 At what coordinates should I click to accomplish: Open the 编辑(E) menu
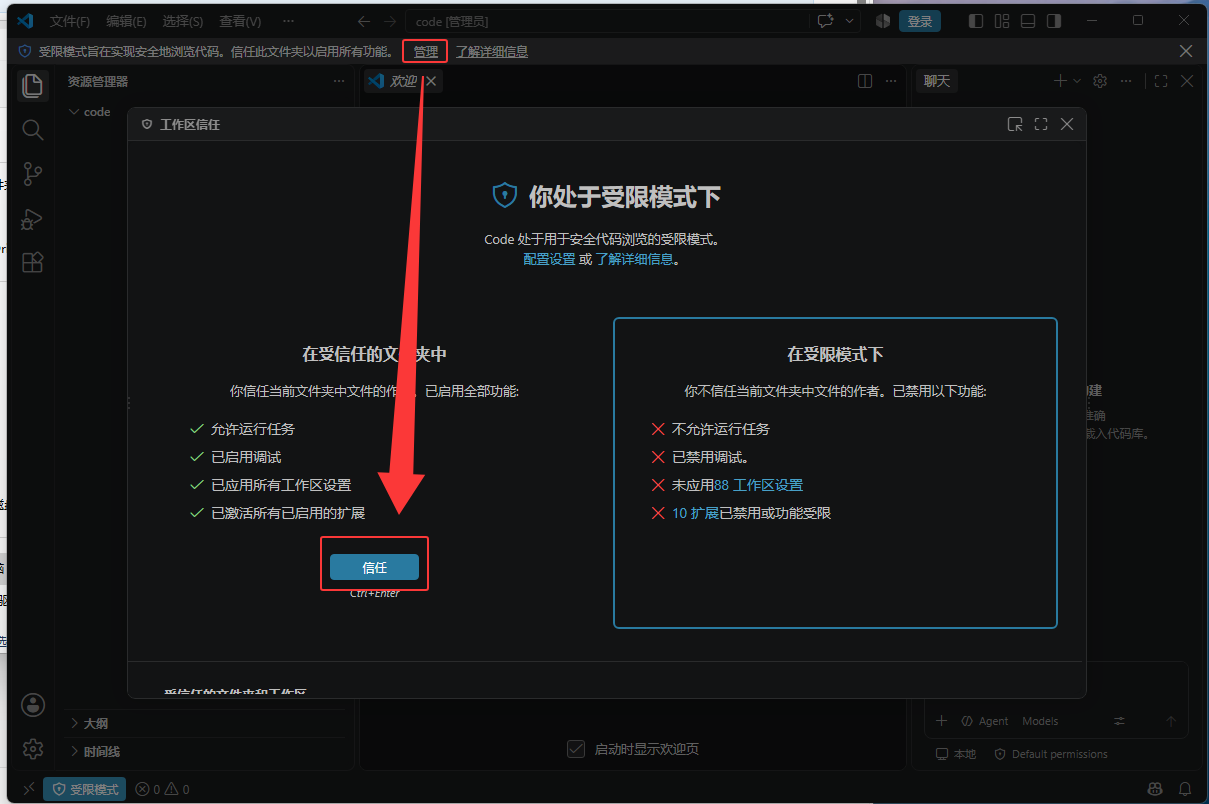[x=126, y=21]
